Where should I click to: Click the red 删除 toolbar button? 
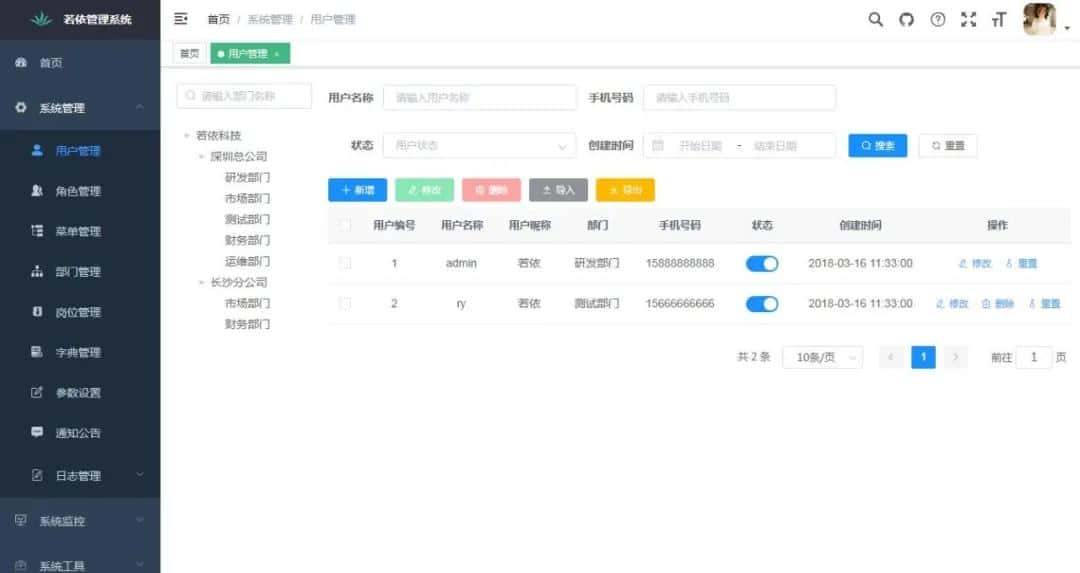491,190
